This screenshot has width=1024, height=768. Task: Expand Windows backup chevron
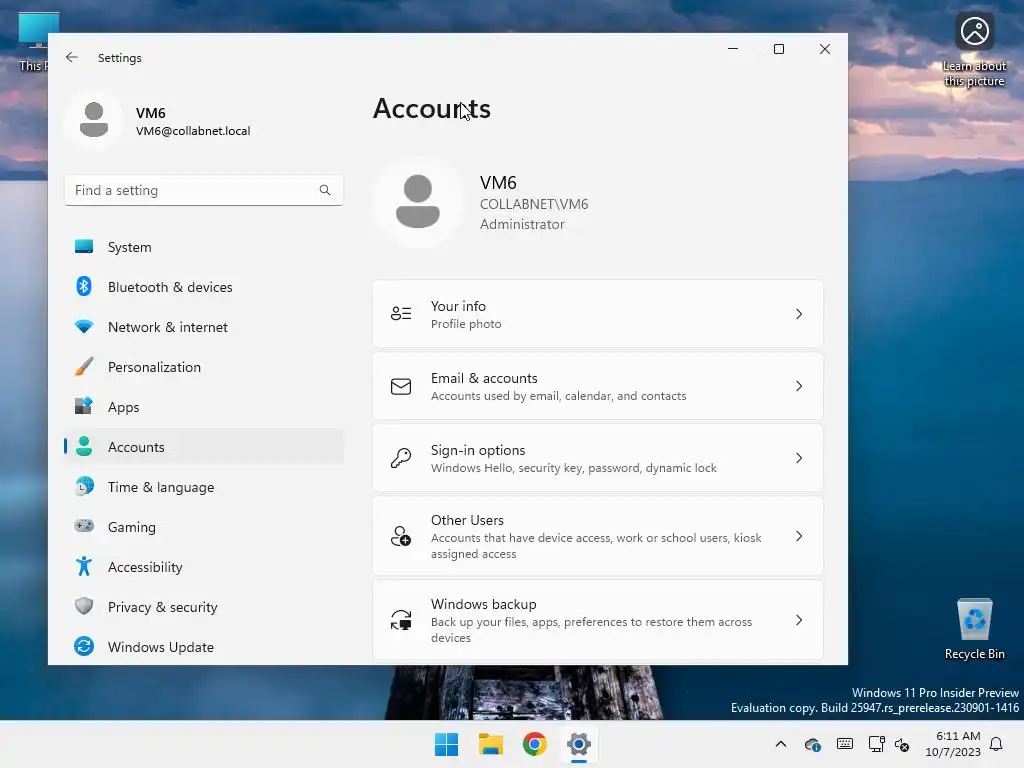coord(799,620)
